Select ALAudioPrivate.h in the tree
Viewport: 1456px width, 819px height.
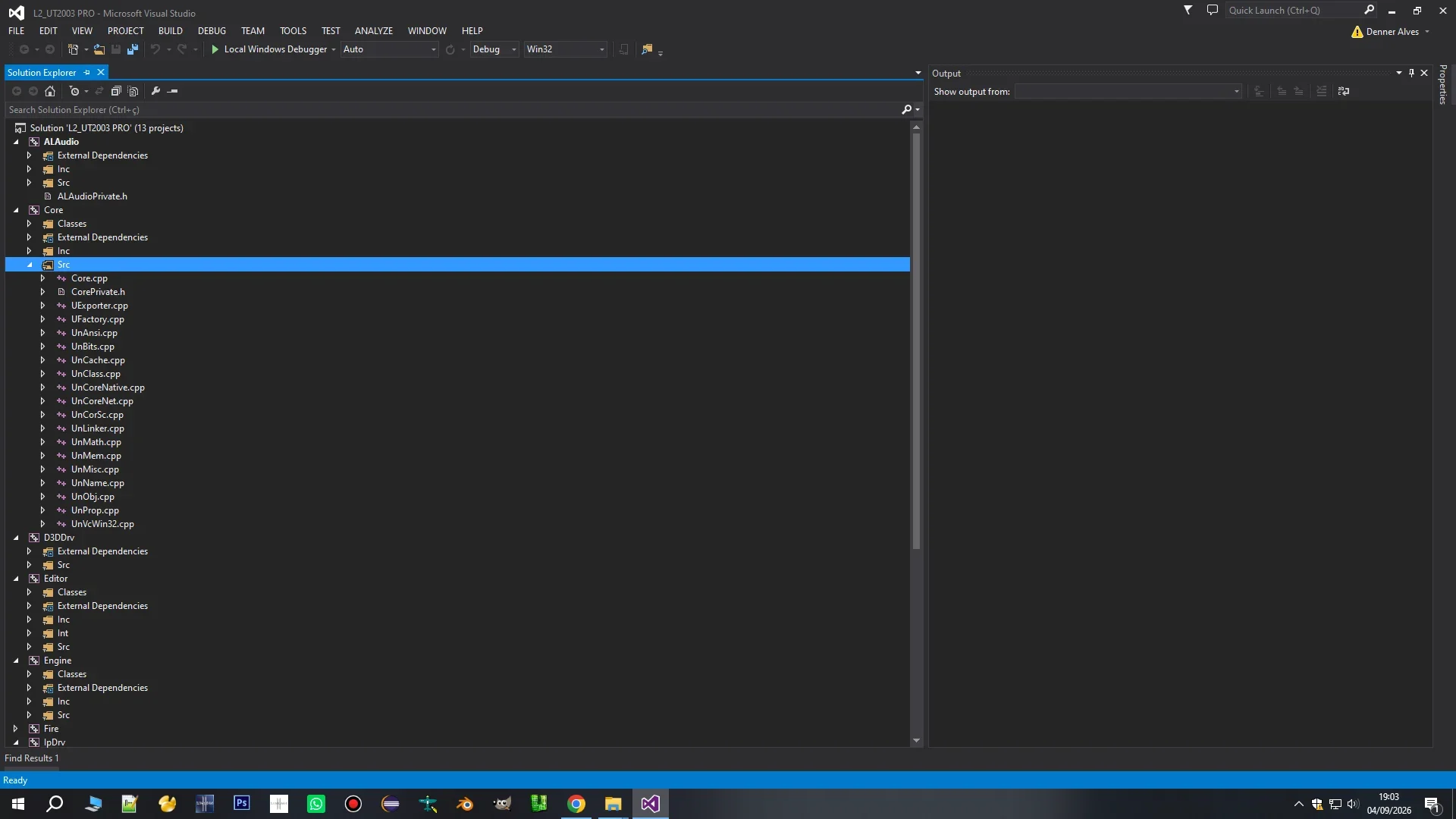click(x=93, y=196)
